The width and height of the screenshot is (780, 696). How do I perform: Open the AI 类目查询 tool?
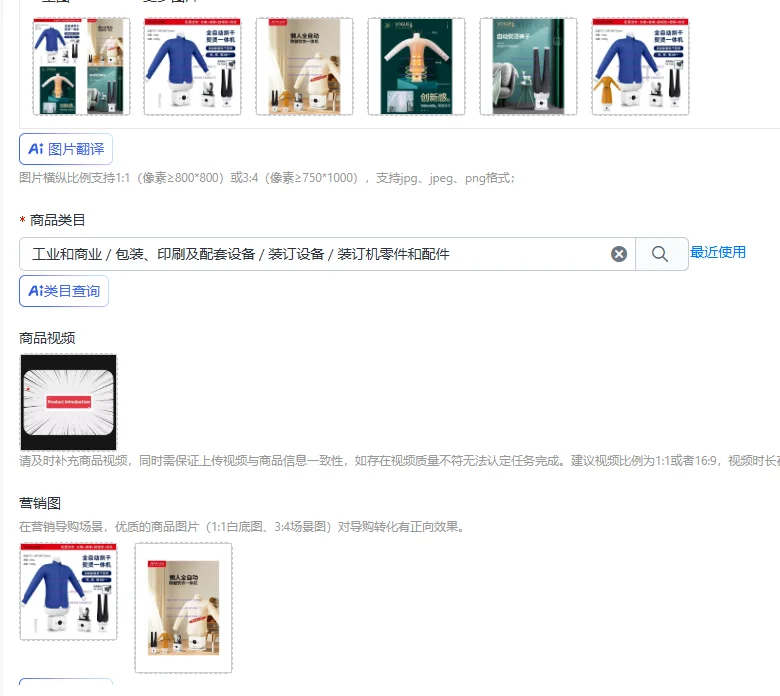(x=64, y=291)
